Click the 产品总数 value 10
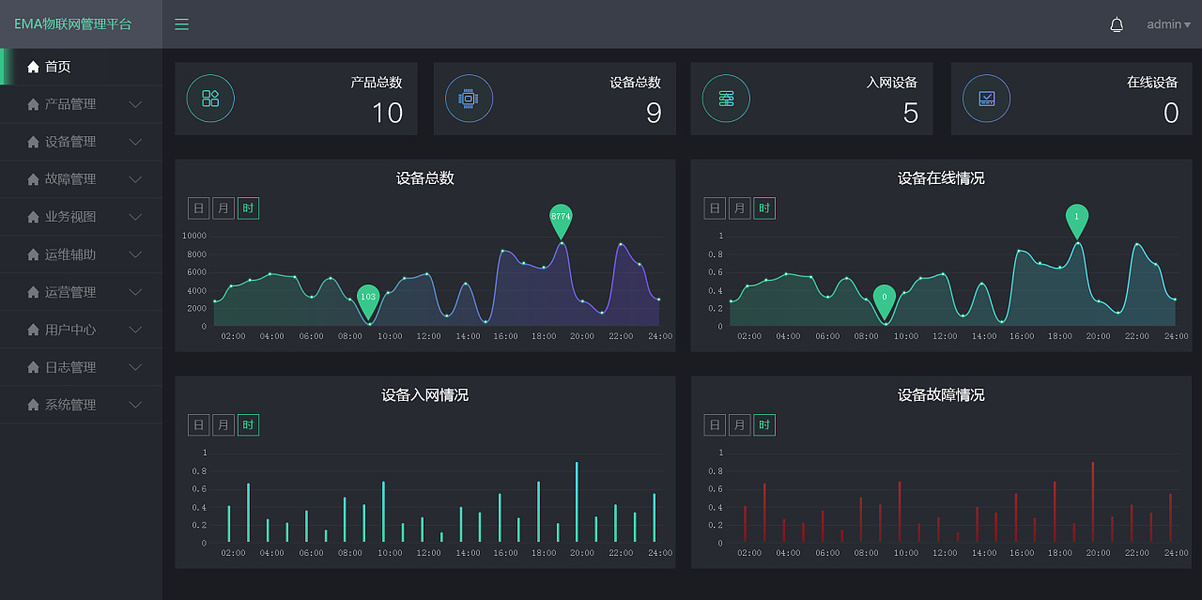Image resolution: width=1202 pixels, height=600 pixels. pyautogui.click(x=388, y=113)
